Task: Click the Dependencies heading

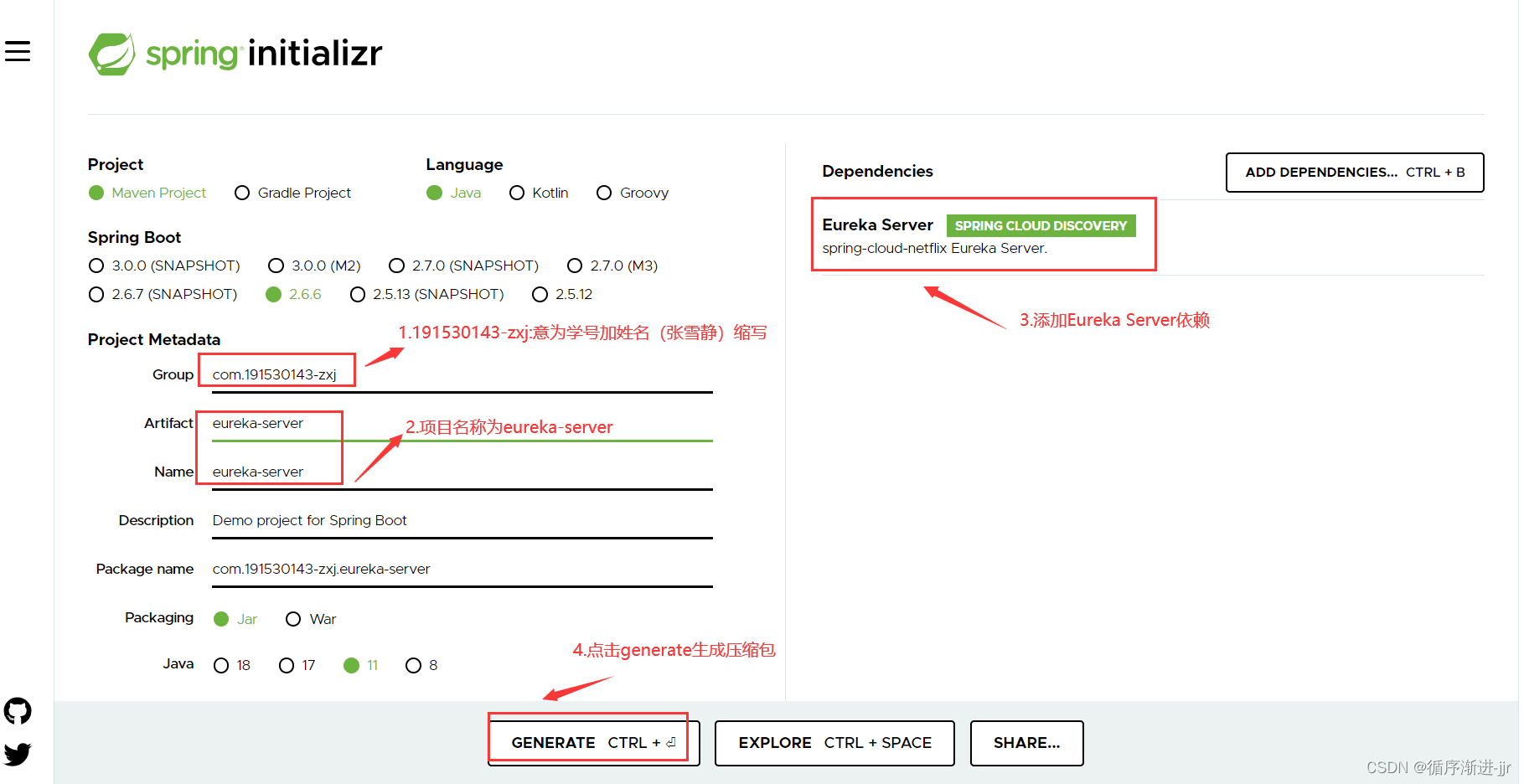Action: point(877,171)
